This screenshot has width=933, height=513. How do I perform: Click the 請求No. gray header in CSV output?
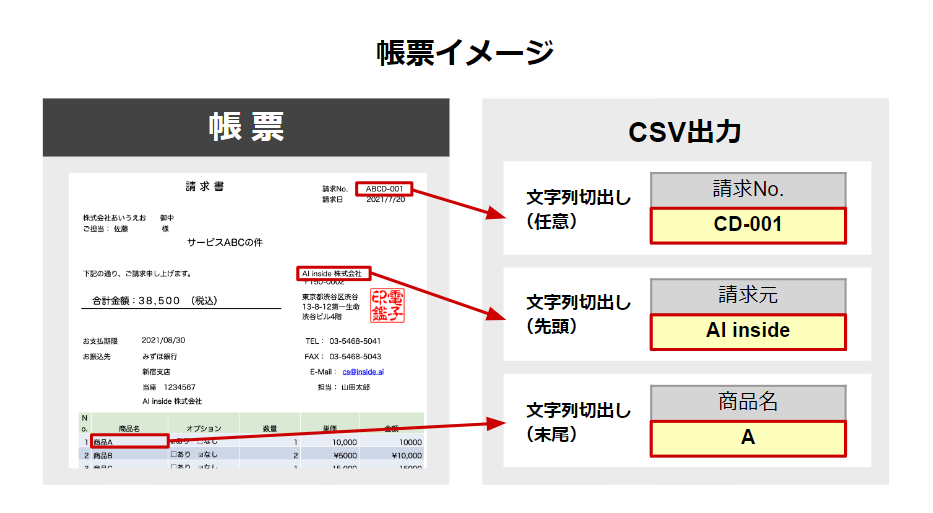[x=748, y=190]
